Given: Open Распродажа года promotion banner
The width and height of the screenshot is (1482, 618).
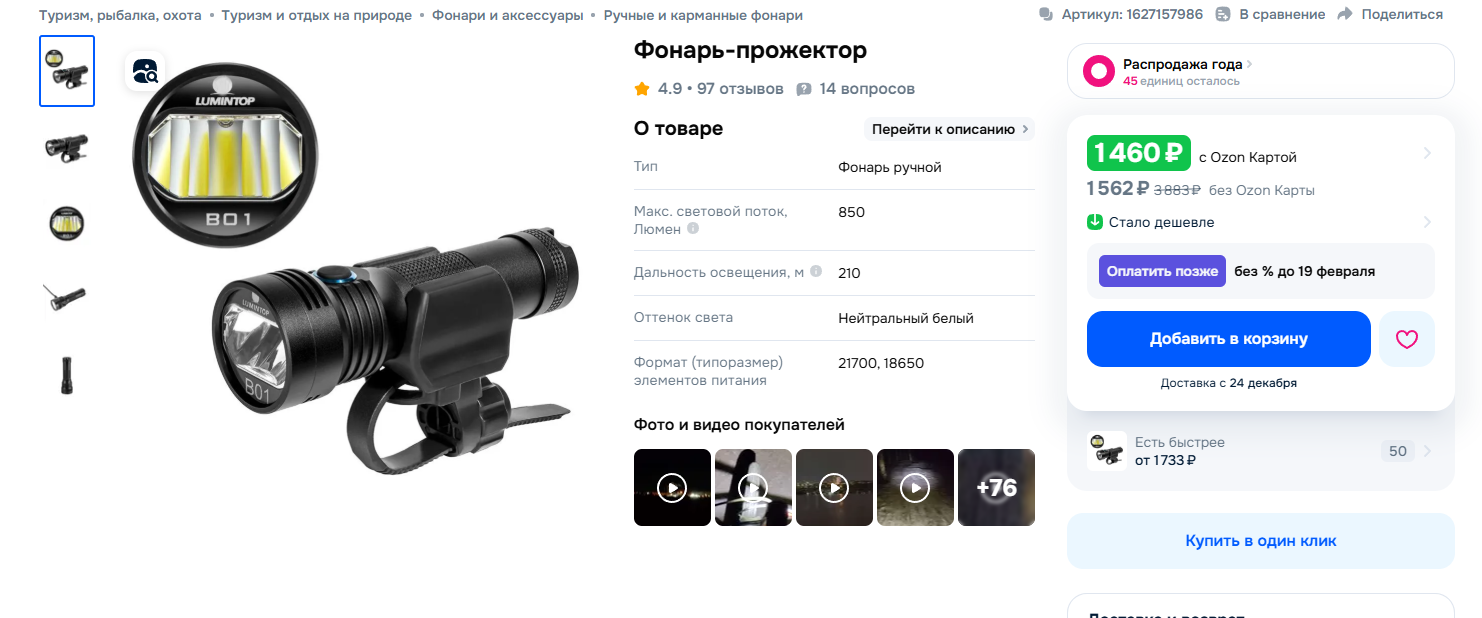Looking at the screenshot, I should point(1261,71).
